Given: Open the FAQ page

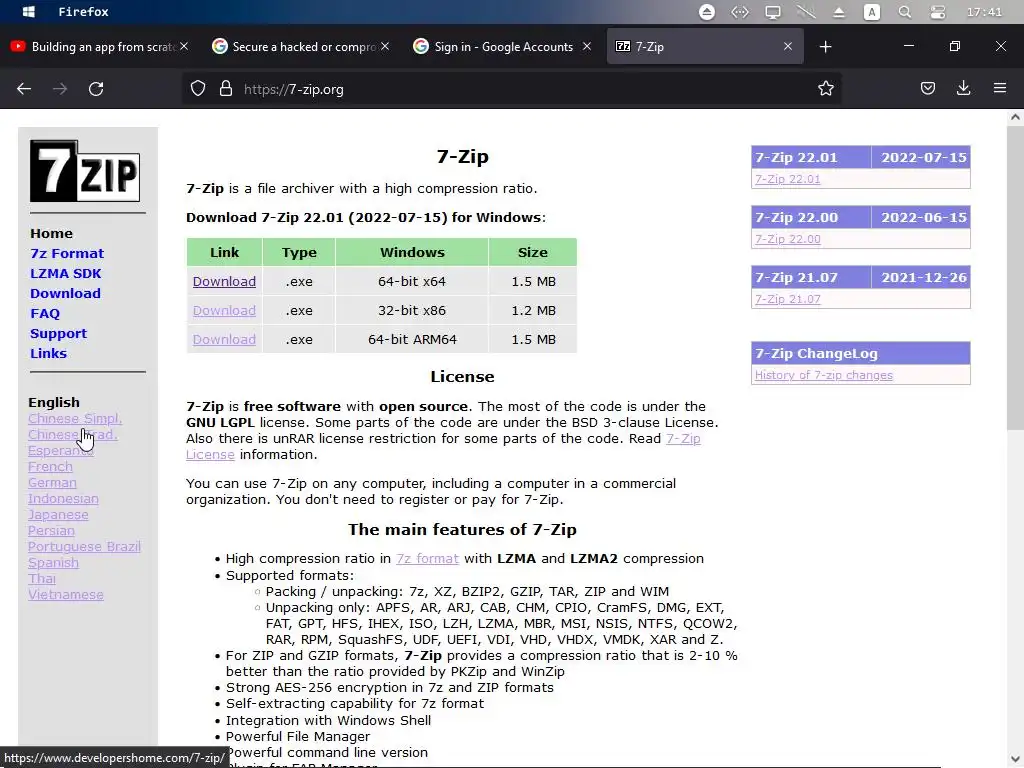Looking at the screenshot, I should click(45, 313).
